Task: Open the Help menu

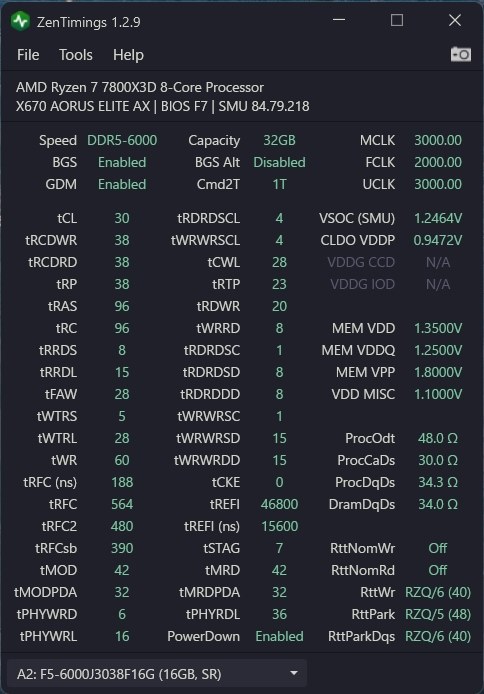Action: pos(128,55)
